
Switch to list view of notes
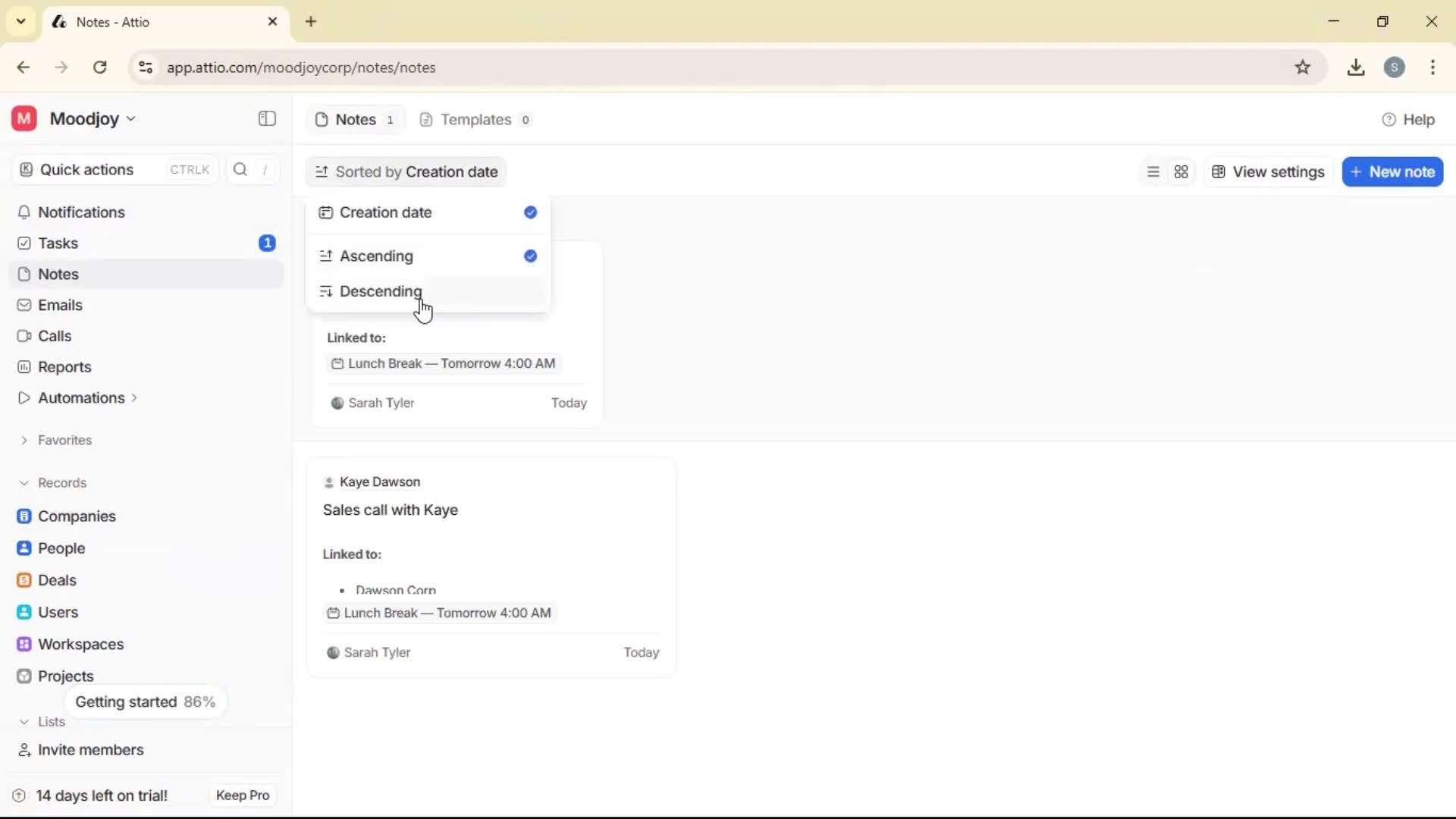click(1153, 171)
